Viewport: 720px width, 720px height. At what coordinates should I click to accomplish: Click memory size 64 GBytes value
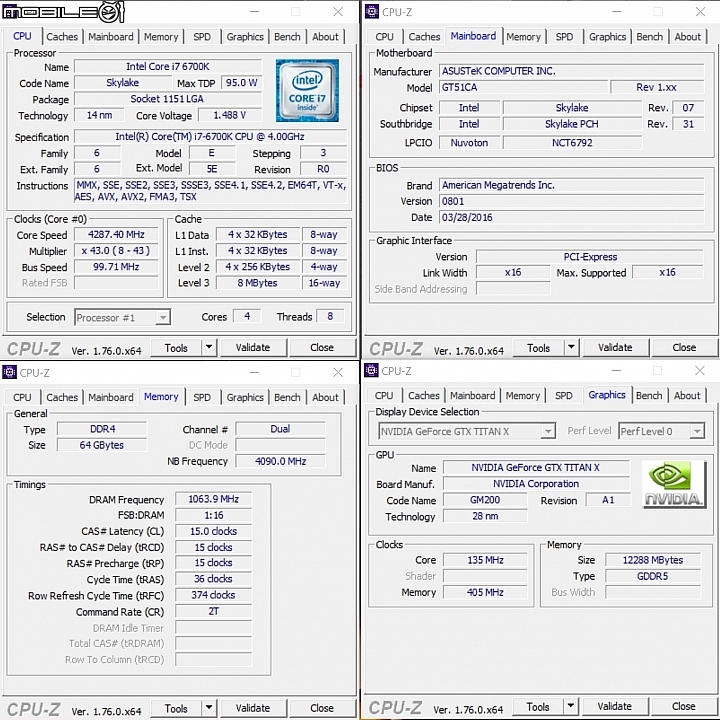point(102,445)
